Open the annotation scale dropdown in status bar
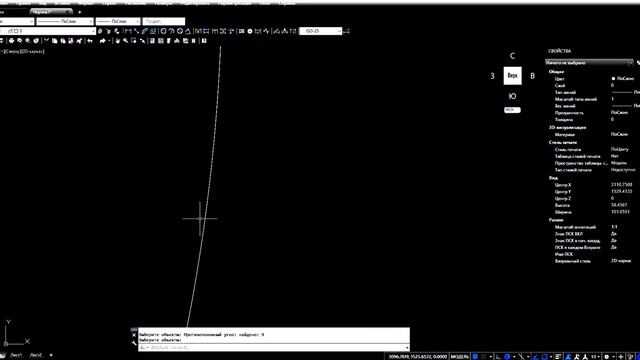 click(x=596, y=356)
